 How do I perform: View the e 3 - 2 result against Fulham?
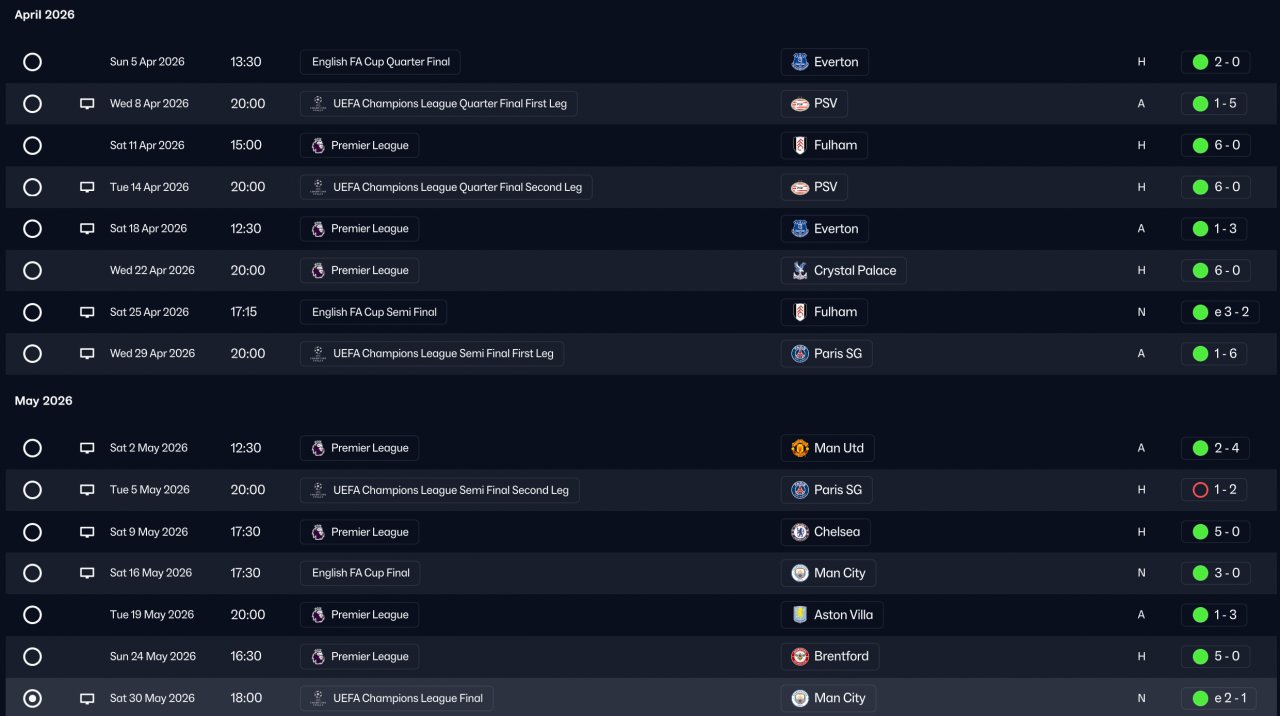point(1220,312)
